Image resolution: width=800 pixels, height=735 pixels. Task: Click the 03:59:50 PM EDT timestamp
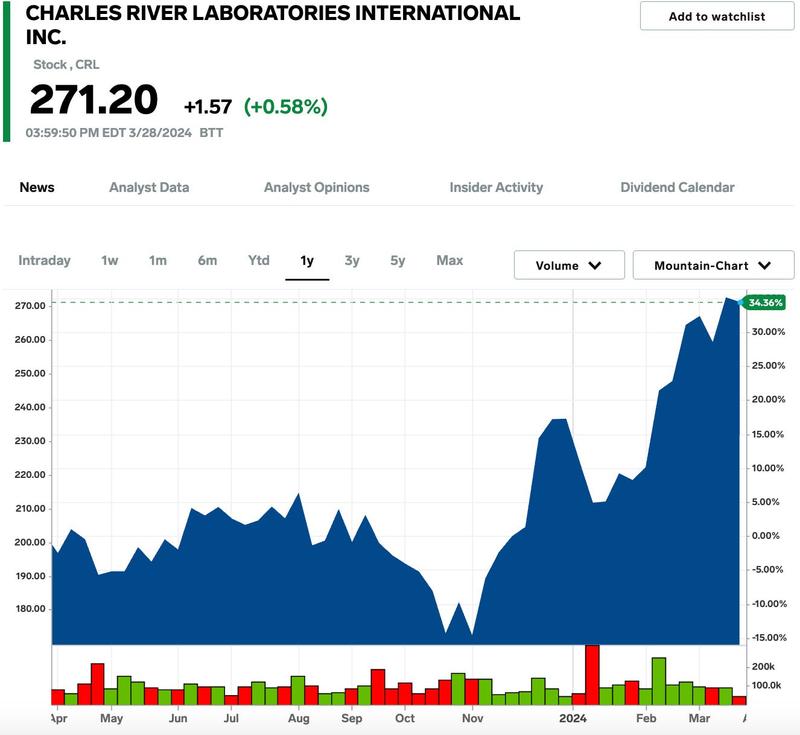[x=108, y=133]
